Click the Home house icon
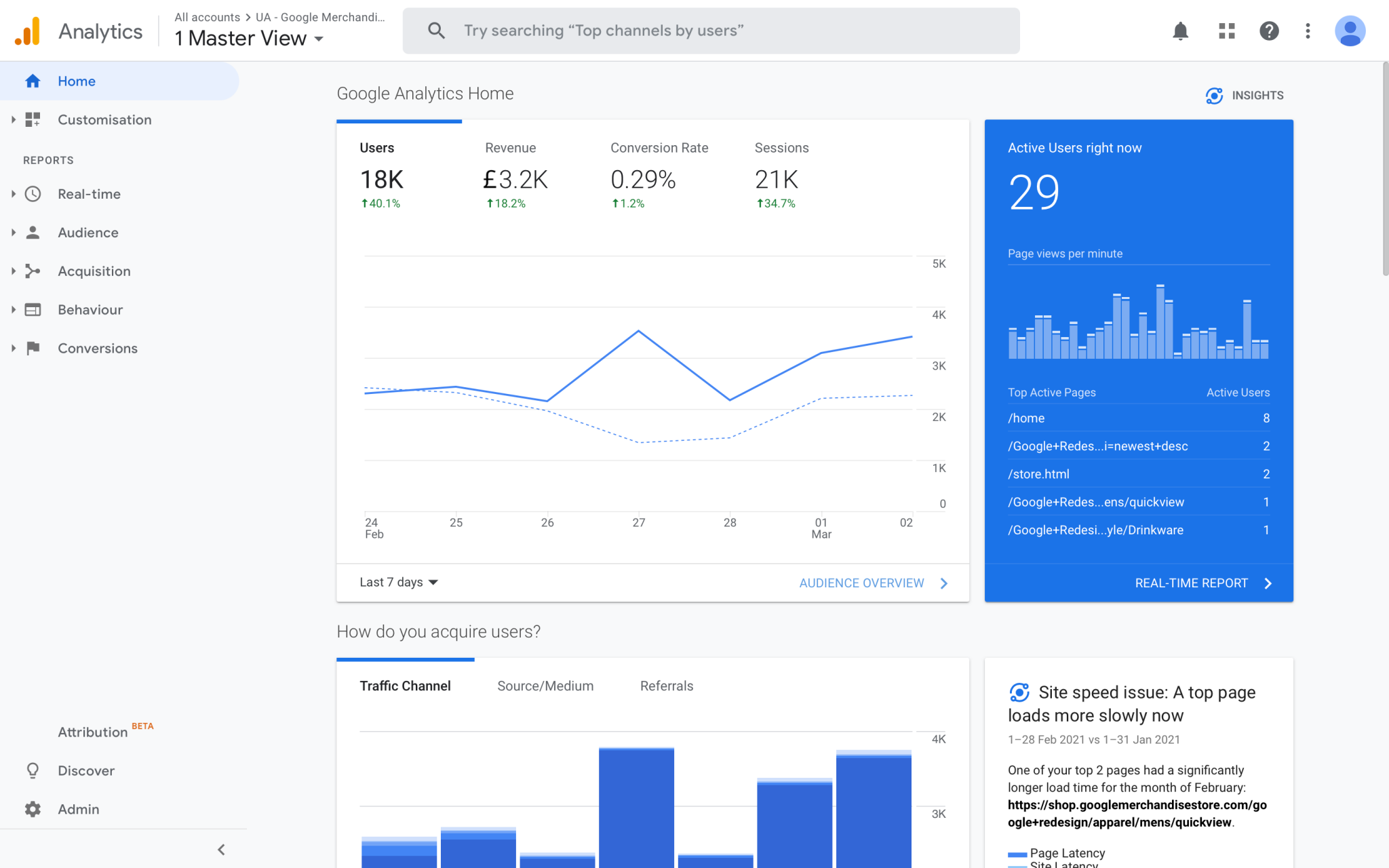Viewport: 1389px width, 868px height. click(x=33, y=81)
